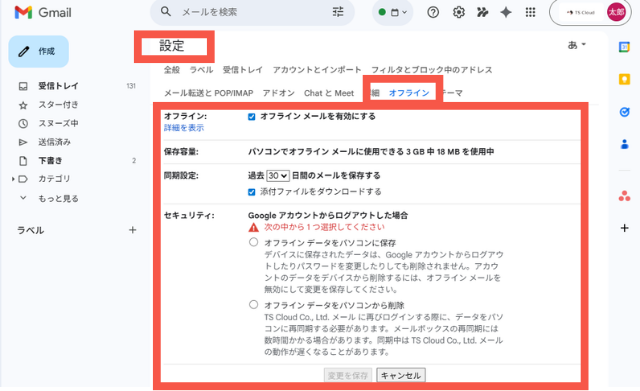The image size is (640, 391).
Task: Click the カテゴリ label icon
Action: click(x=23, y=179)
